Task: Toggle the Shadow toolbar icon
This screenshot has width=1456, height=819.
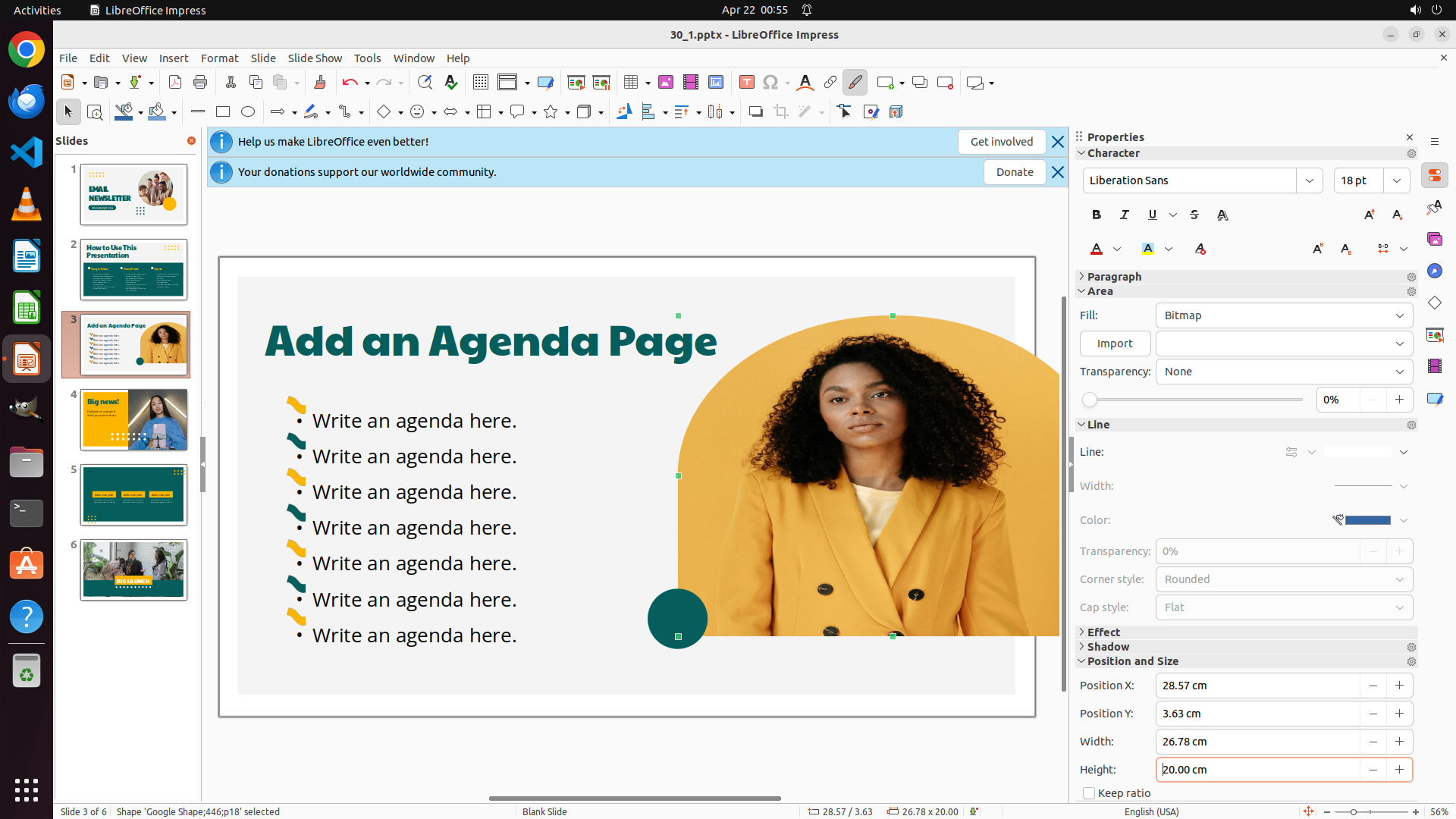Action: coord(755,112)
